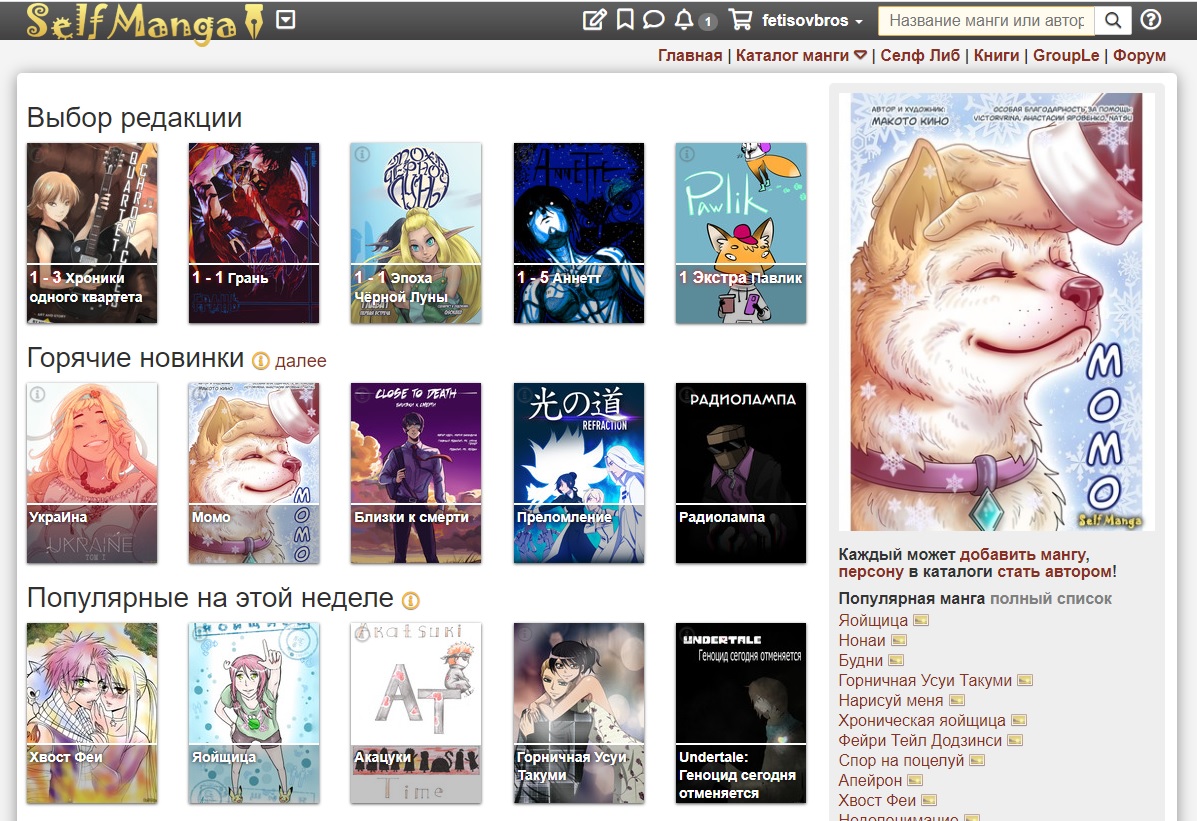Open the Селф Либ menu item

(920, 55)
